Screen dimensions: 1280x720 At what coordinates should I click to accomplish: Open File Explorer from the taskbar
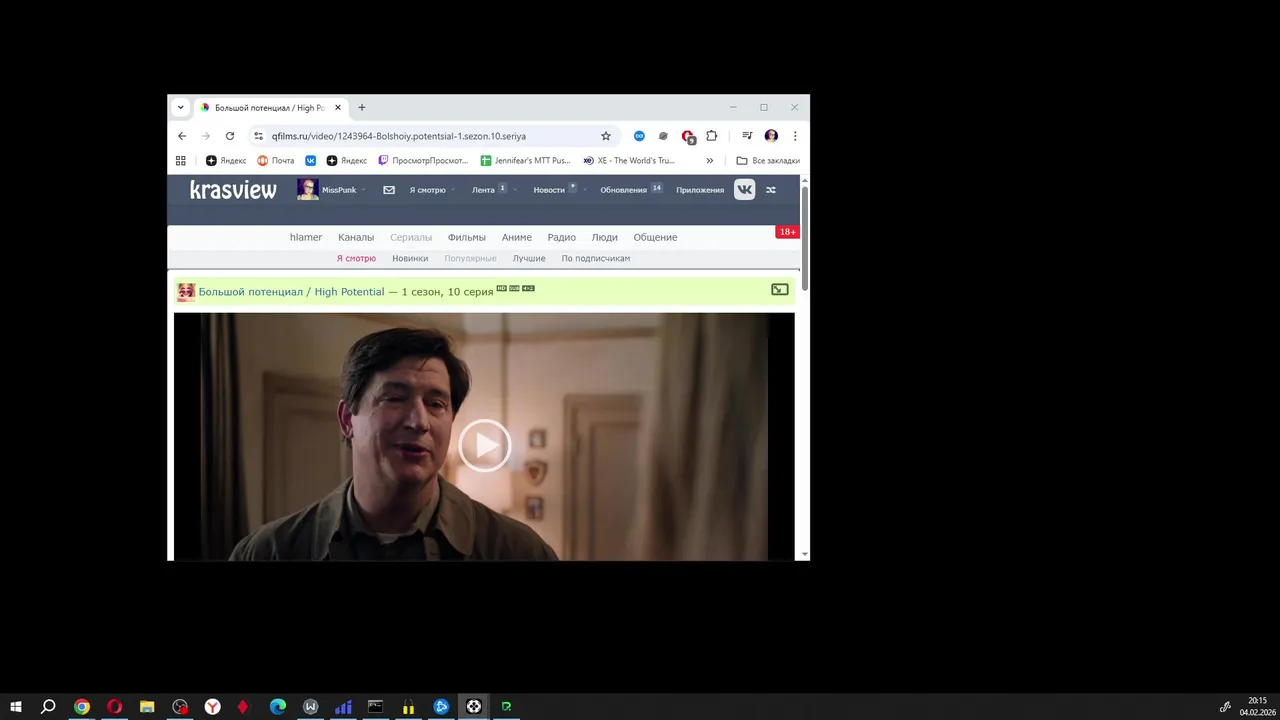[147, 706]
